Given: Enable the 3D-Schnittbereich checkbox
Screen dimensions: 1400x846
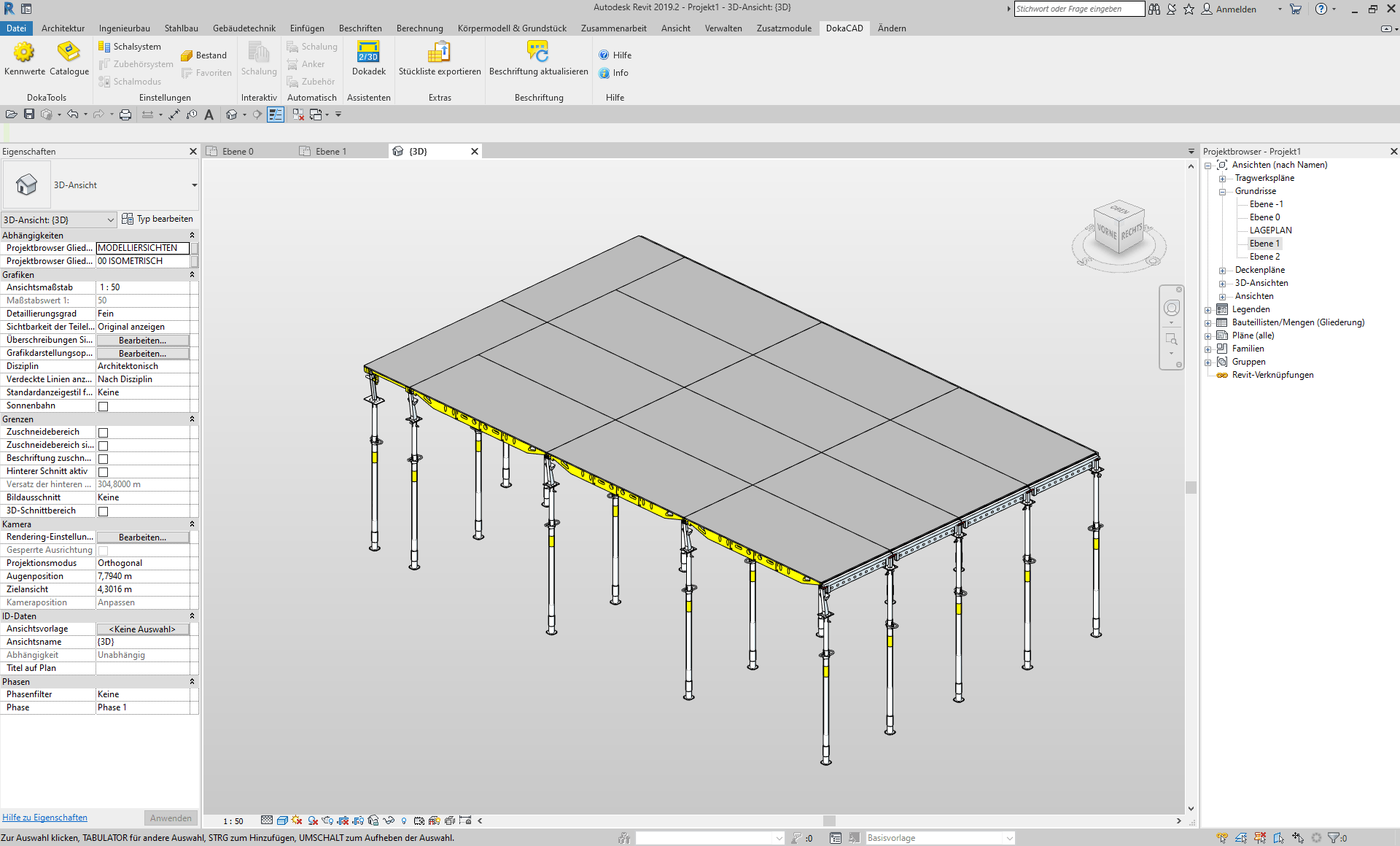Looking at the screenshot, I should pos(103,511).
